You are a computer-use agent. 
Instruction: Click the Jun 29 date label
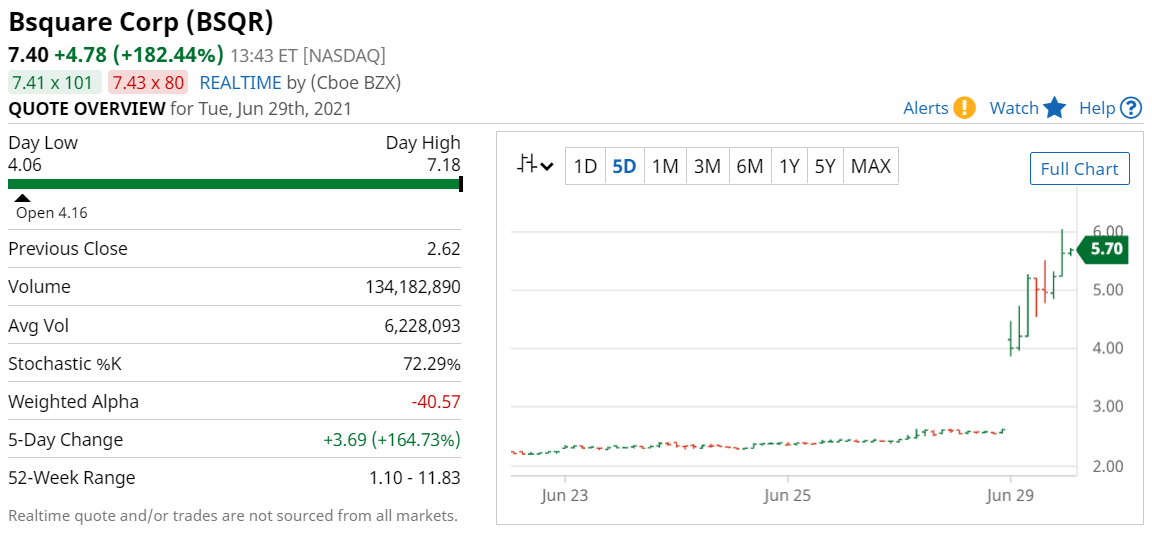[x=1011, y=496]
